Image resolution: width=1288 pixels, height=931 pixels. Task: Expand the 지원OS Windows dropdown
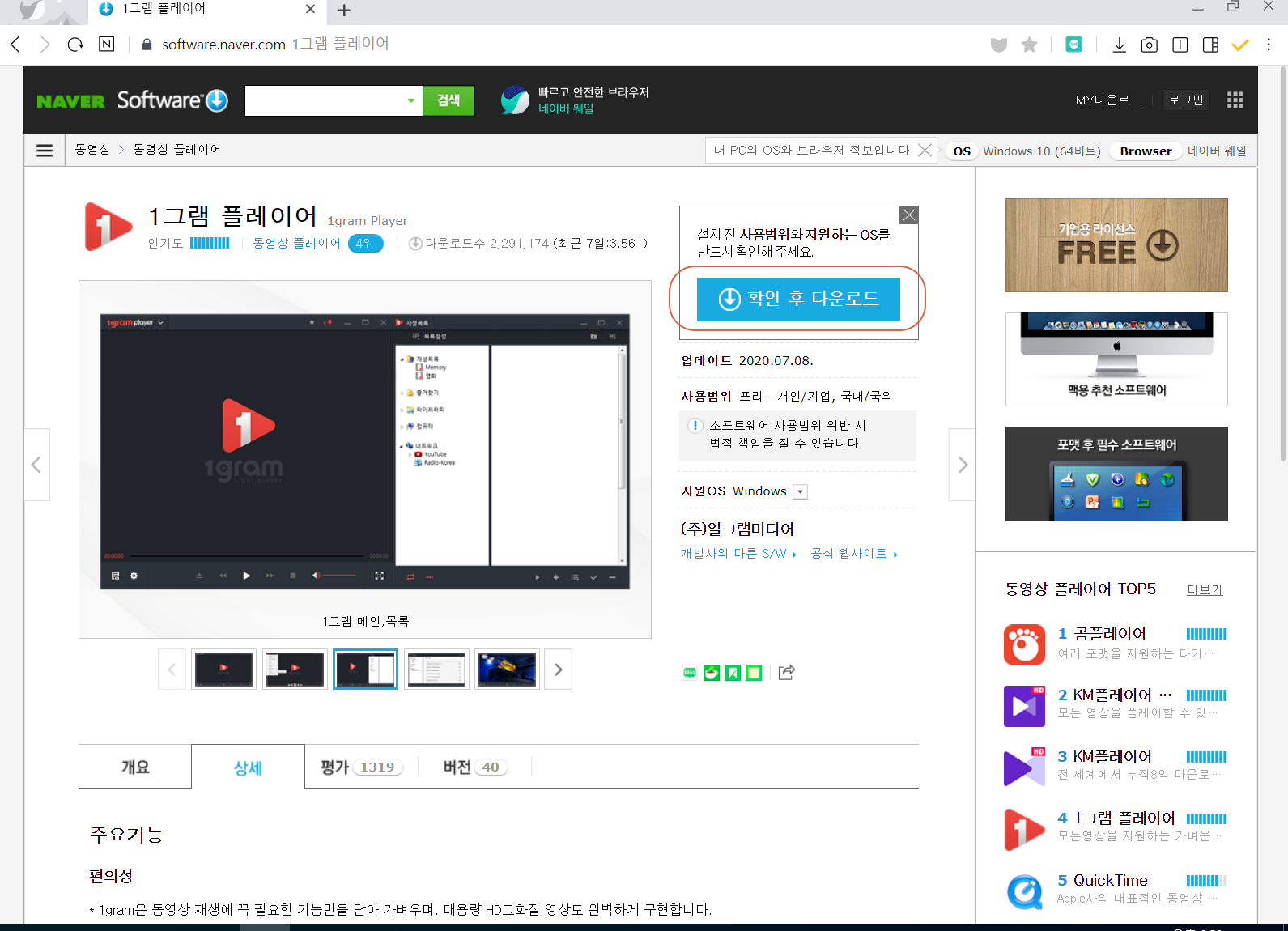click(800, 491)
